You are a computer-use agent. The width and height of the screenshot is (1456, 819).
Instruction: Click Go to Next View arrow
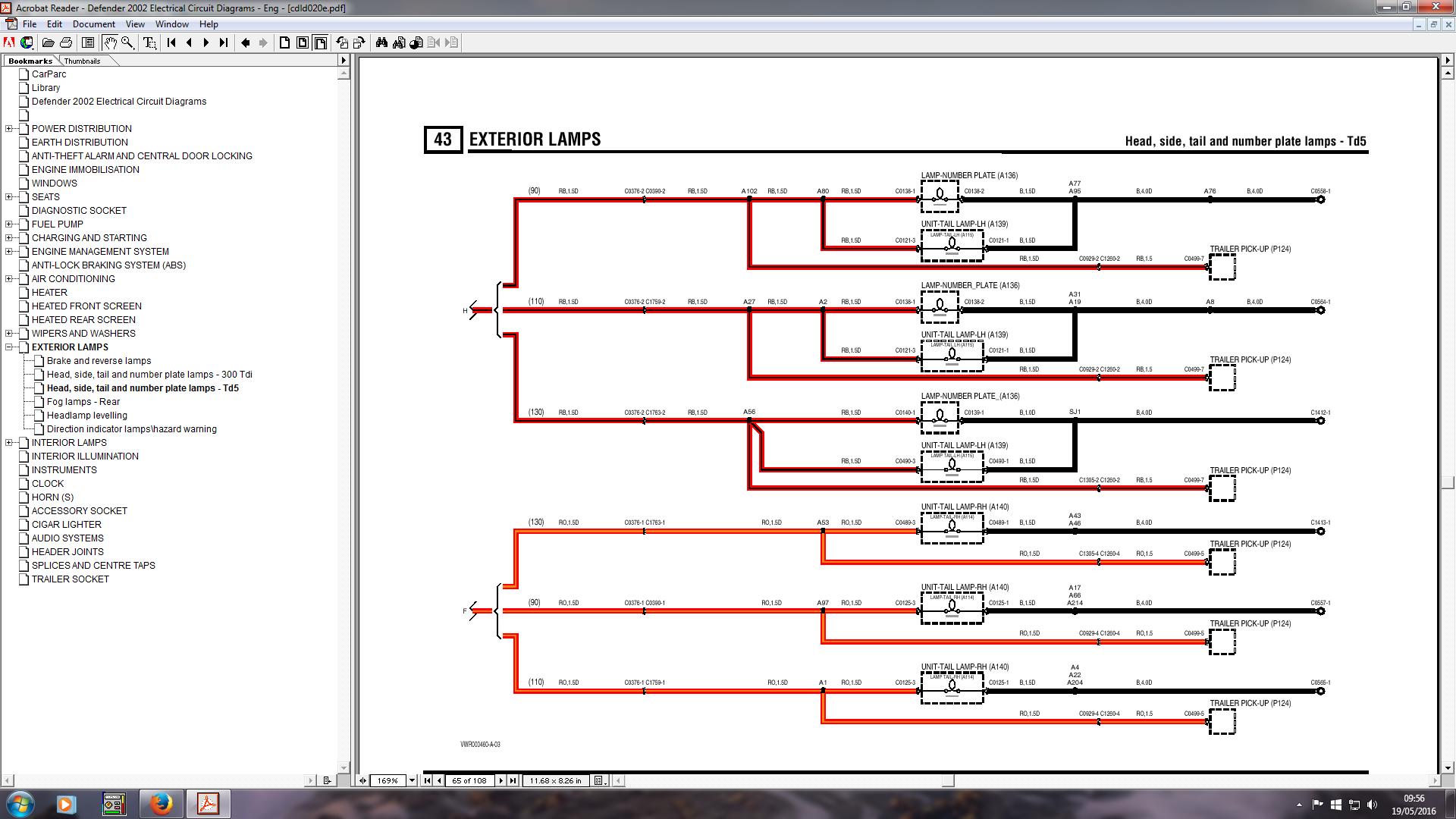[262, 42]
